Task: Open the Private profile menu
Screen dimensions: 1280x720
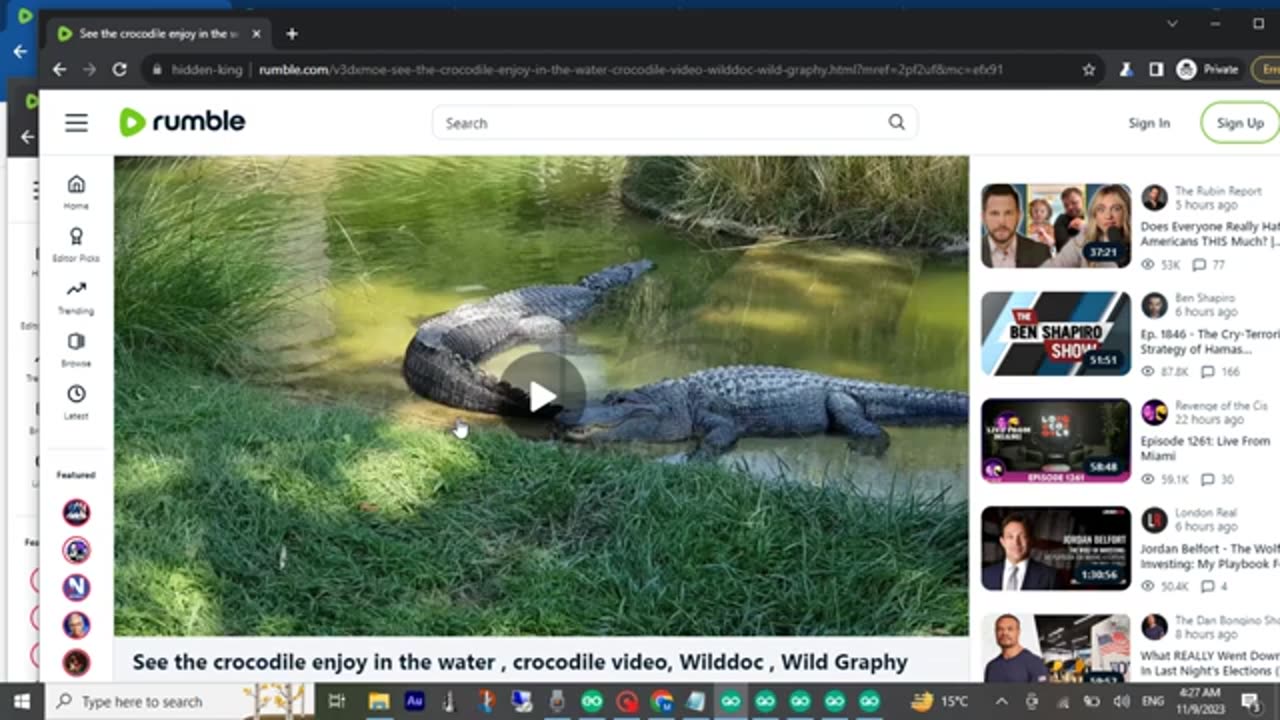Action: click(x=1208, y=69)
